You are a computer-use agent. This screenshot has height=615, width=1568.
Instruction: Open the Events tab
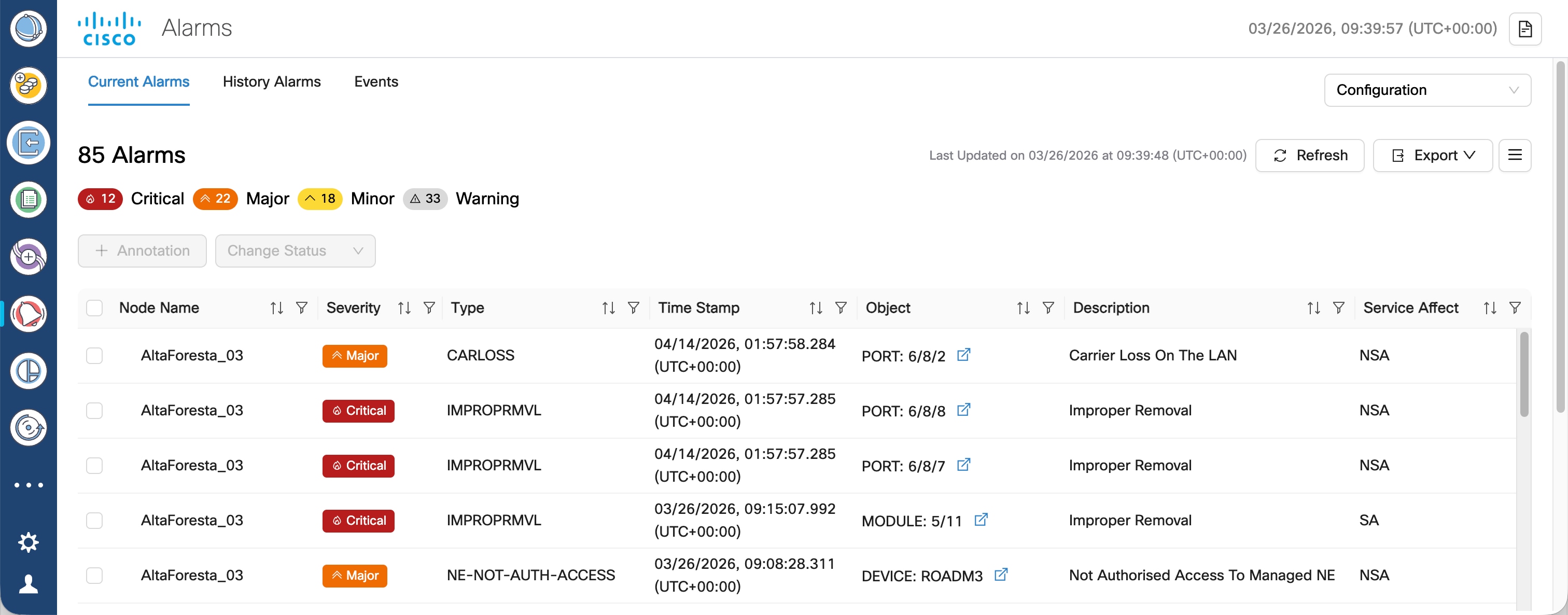[375, 81]
